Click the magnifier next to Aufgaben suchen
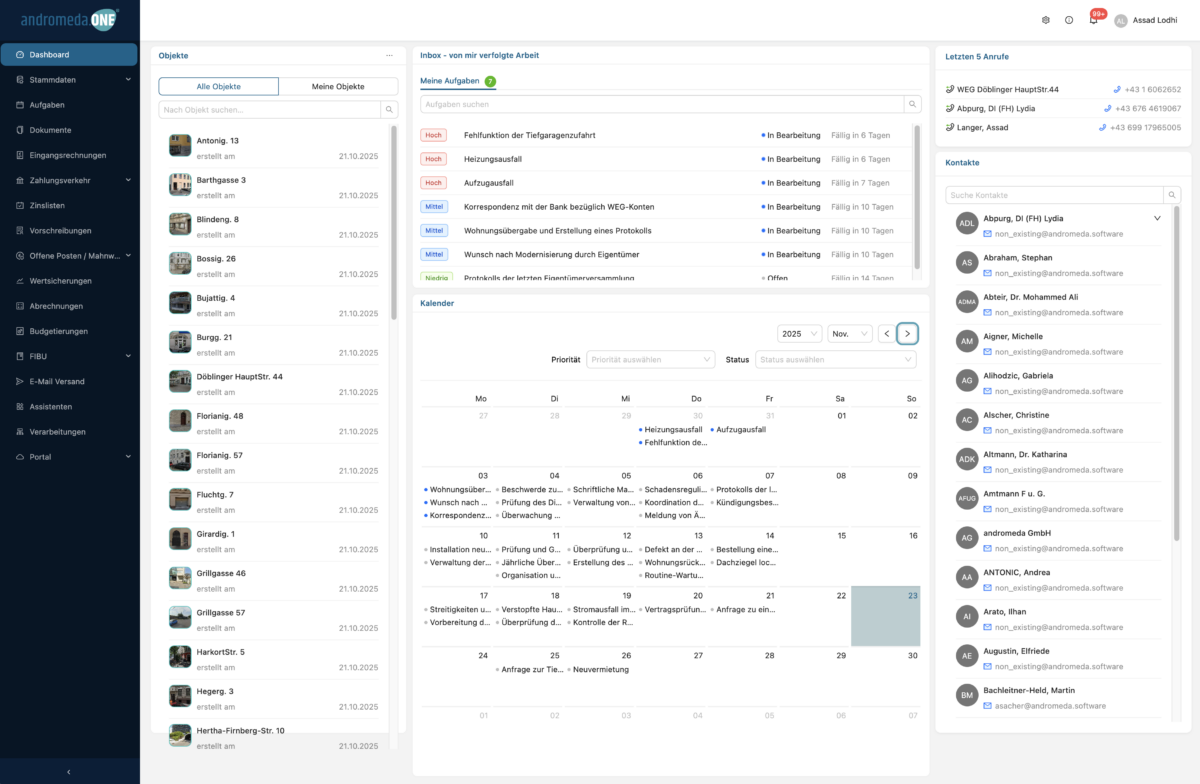 click(913, 104)
